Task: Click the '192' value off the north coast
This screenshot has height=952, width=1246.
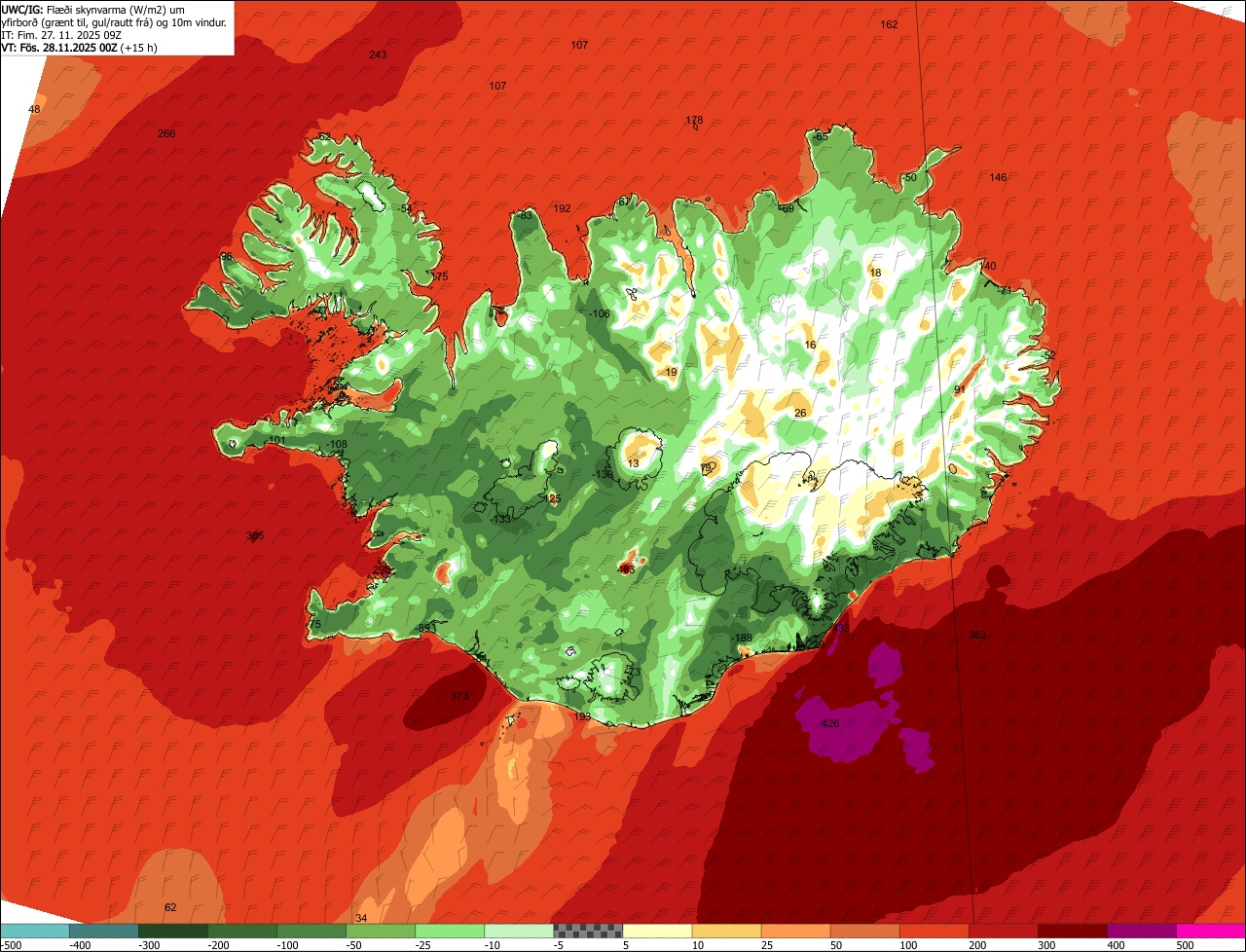Action: pos(562,208)
